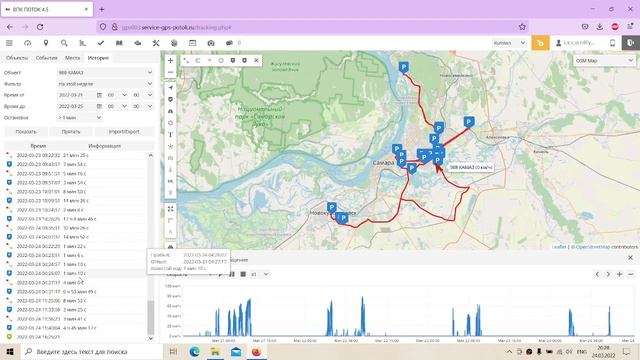640x360 pixels.
Task: Open the OSM Map layer dropdown
Action: coord(604,60)
